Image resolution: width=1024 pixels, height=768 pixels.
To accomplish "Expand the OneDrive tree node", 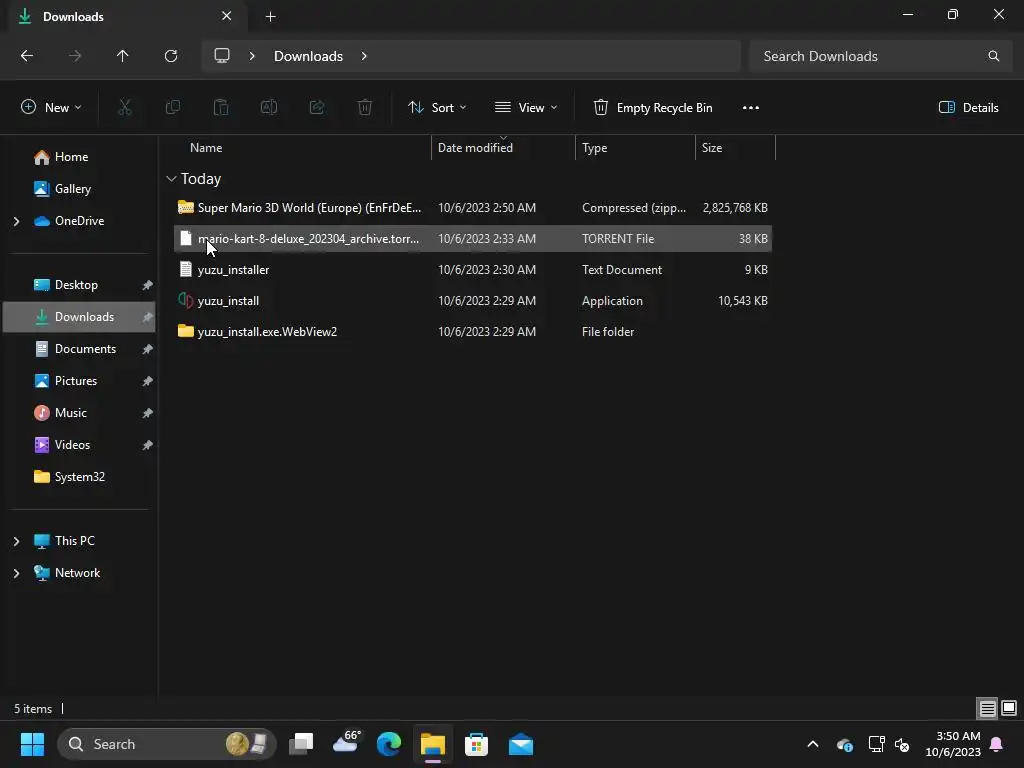I will click(16, 221).
